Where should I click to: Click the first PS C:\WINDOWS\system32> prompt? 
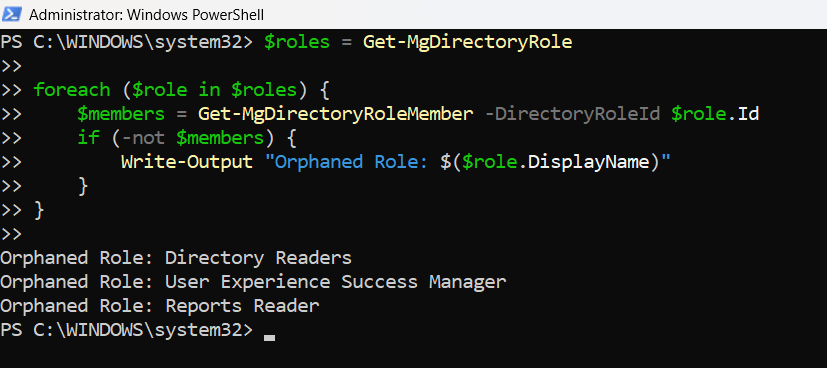[127, 42]
